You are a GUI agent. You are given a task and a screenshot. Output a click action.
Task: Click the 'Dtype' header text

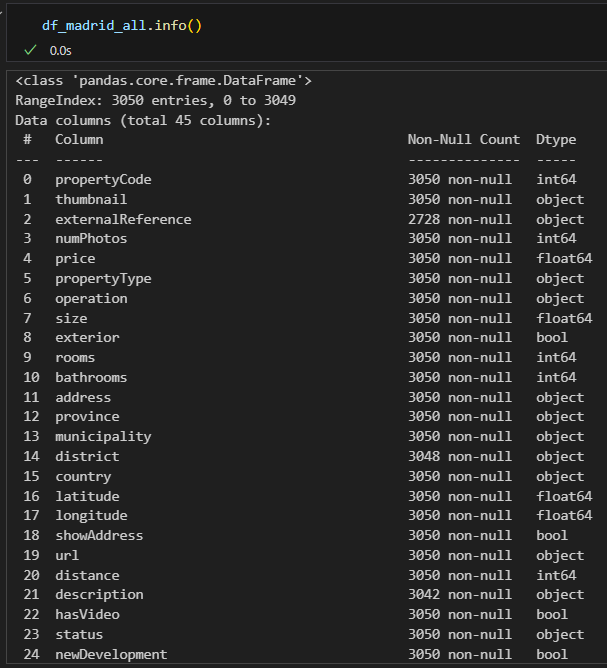click(556, 139)
